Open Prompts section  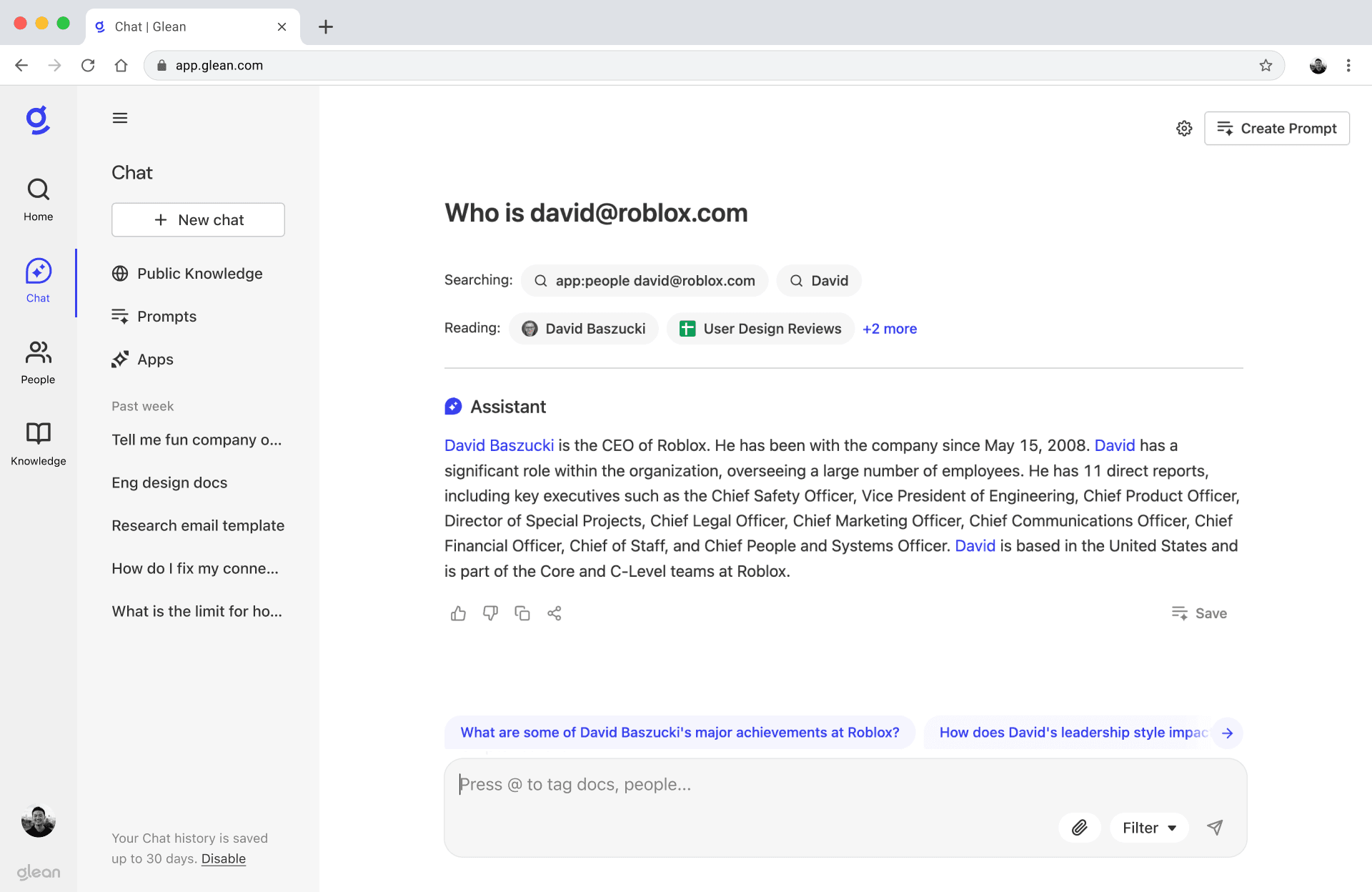click(x=154, y=317)
